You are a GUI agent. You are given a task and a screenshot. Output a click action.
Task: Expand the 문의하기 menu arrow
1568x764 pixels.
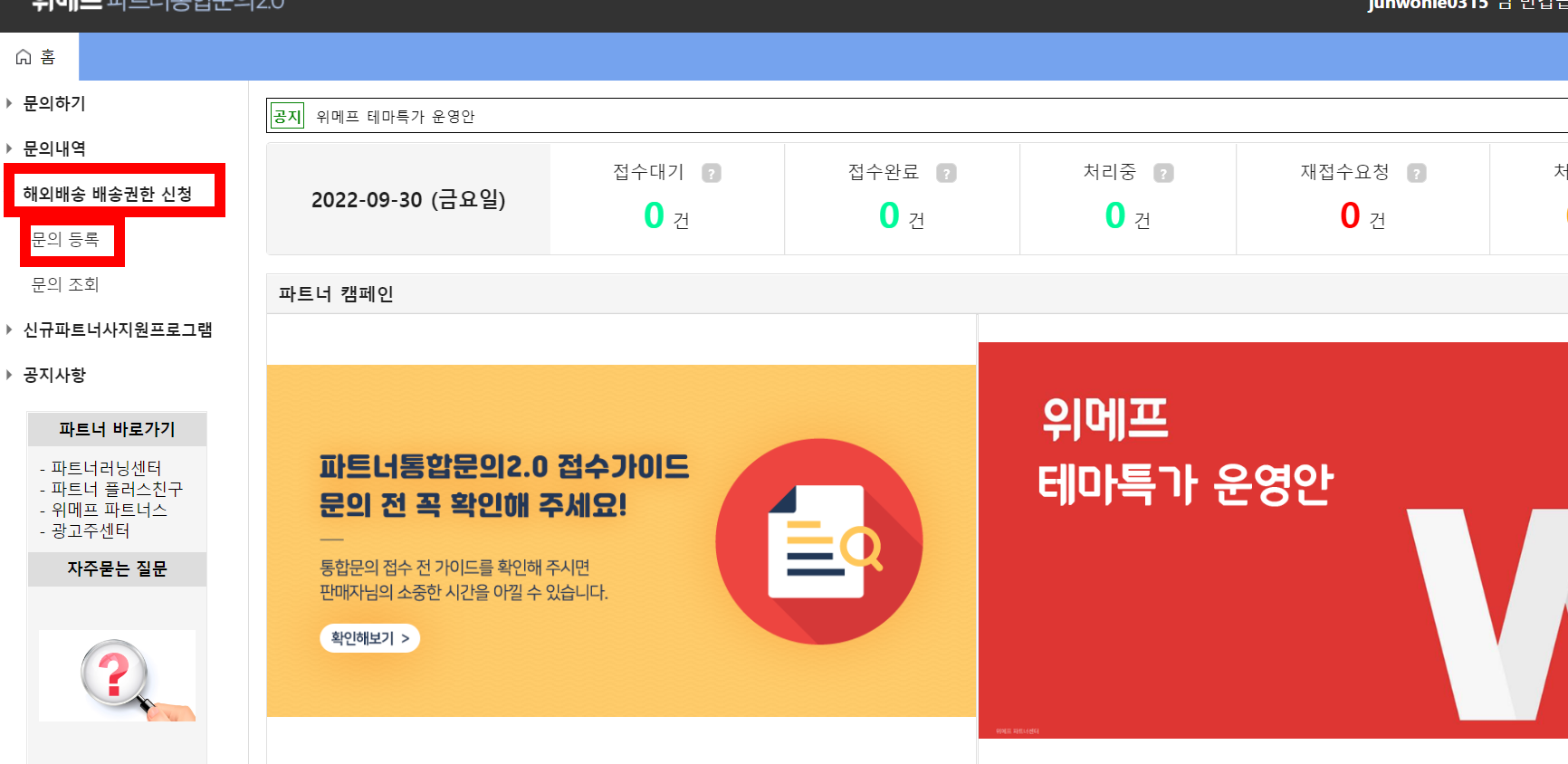coord(9,103)
